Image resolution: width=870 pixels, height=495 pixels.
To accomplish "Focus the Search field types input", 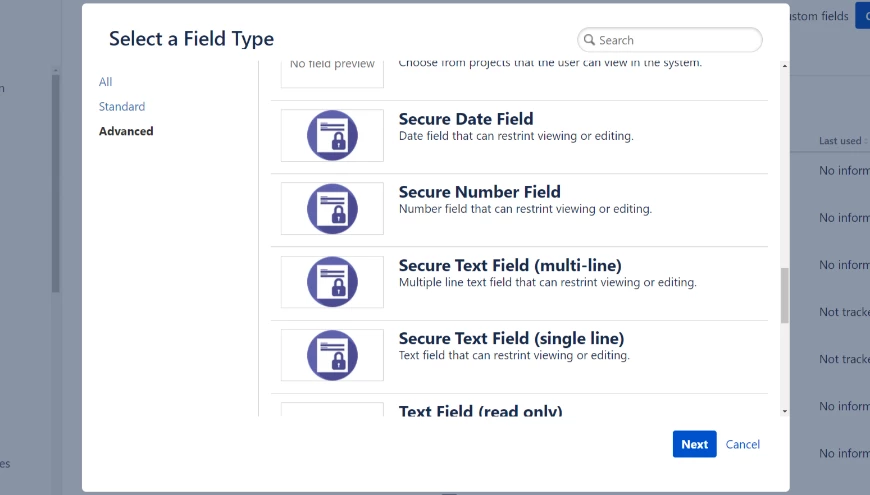I will [x=670, y=40].
